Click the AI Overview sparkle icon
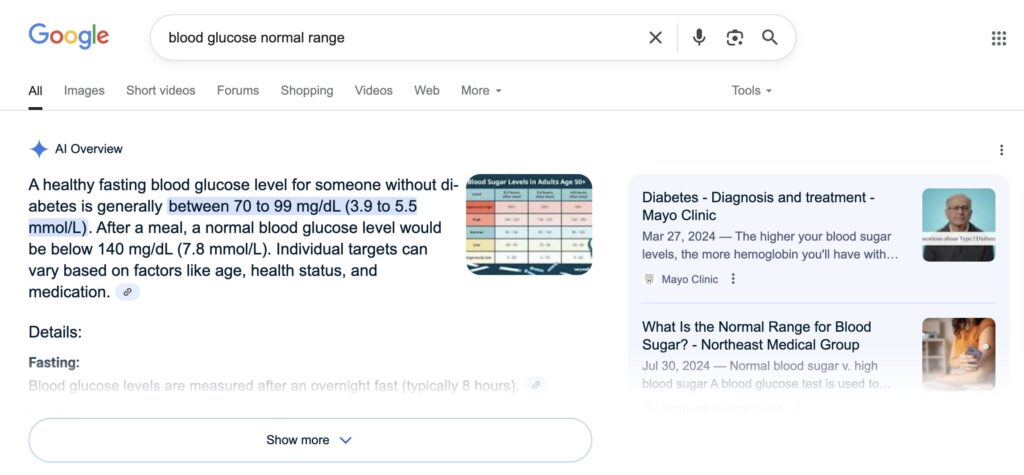 [x=39, y=149]
